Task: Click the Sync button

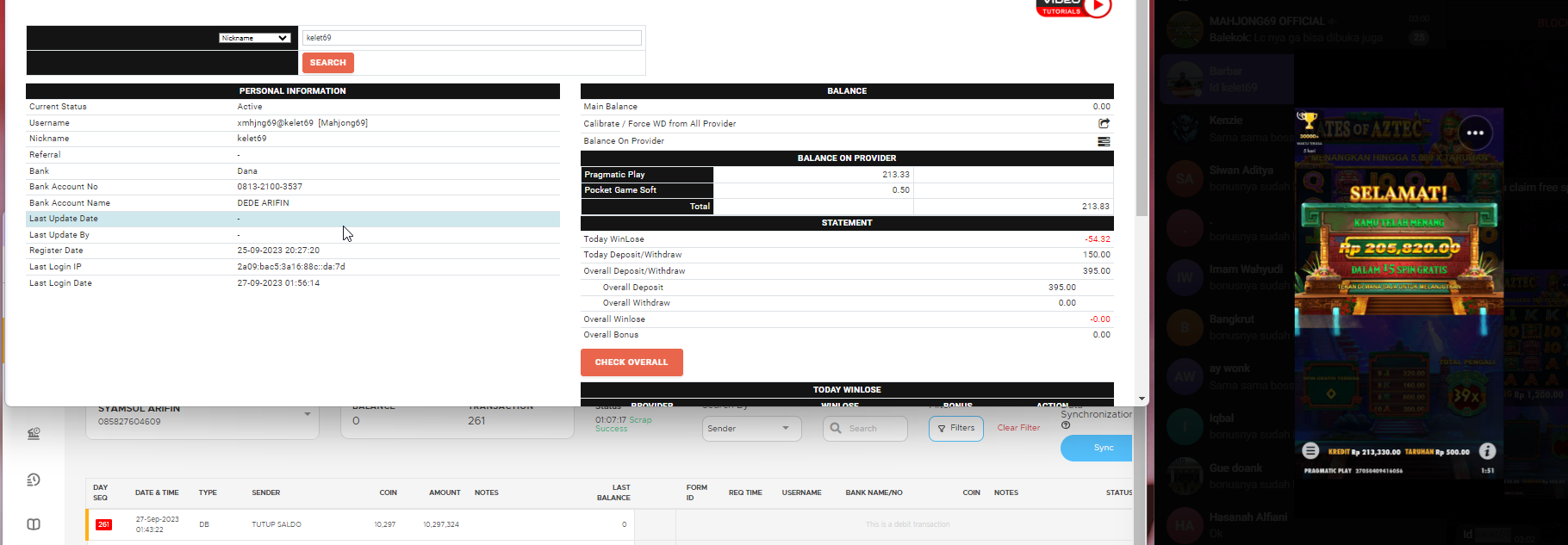Action: (1097, 448)
